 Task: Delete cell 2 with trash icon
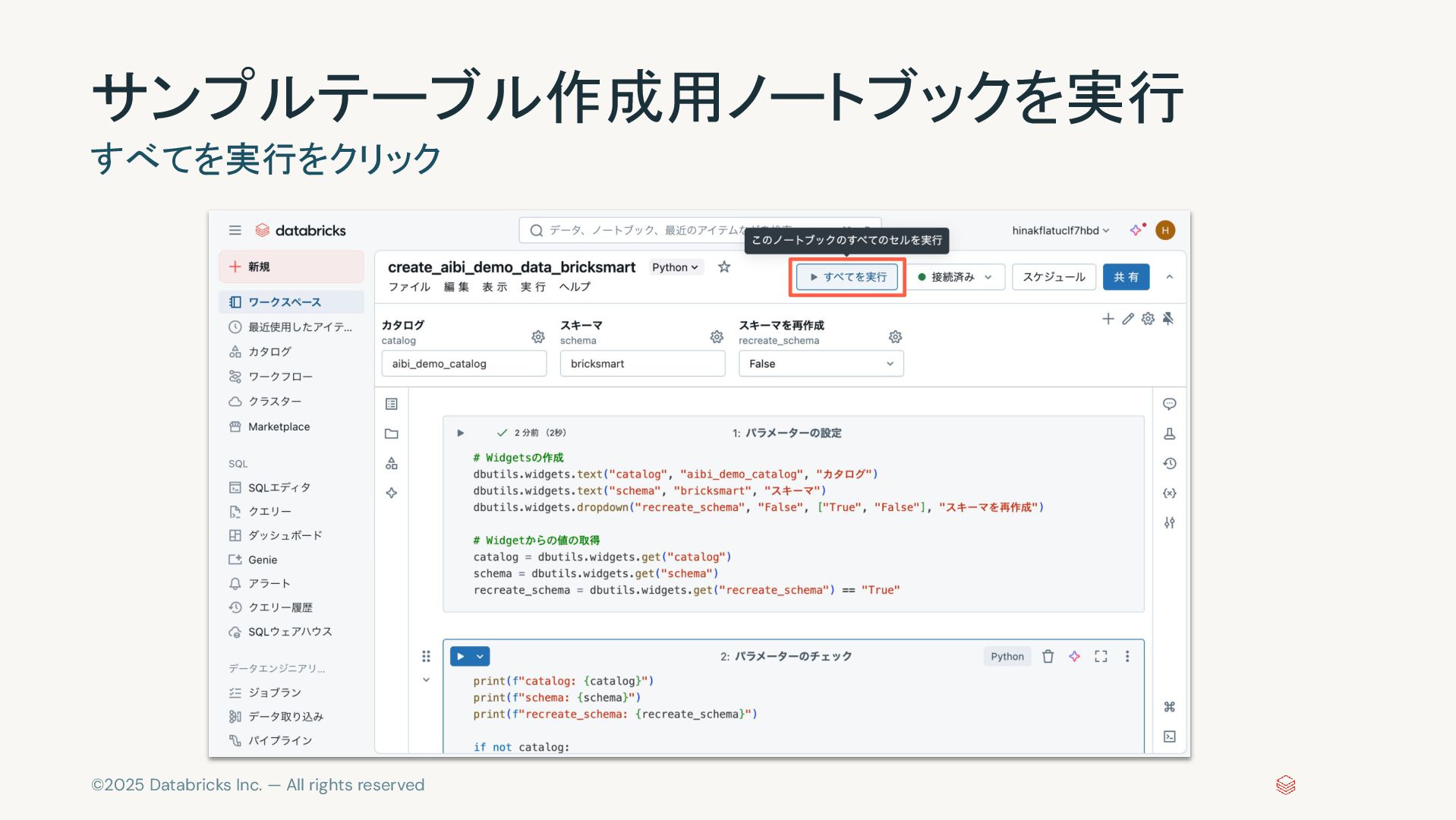(1048, 657)
